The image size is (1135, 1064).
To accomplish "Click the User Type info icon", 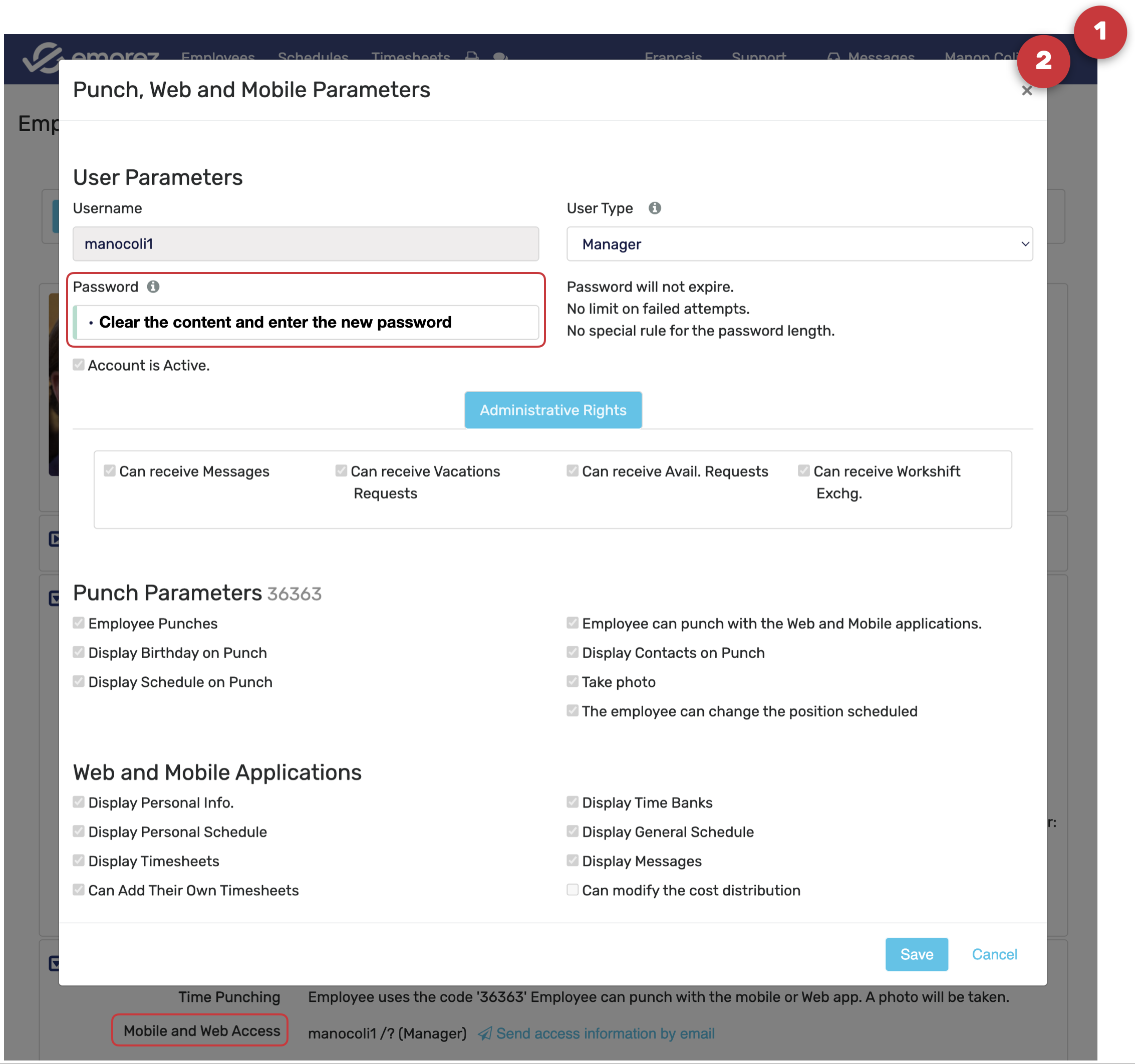I will click(x=654, y=208).
